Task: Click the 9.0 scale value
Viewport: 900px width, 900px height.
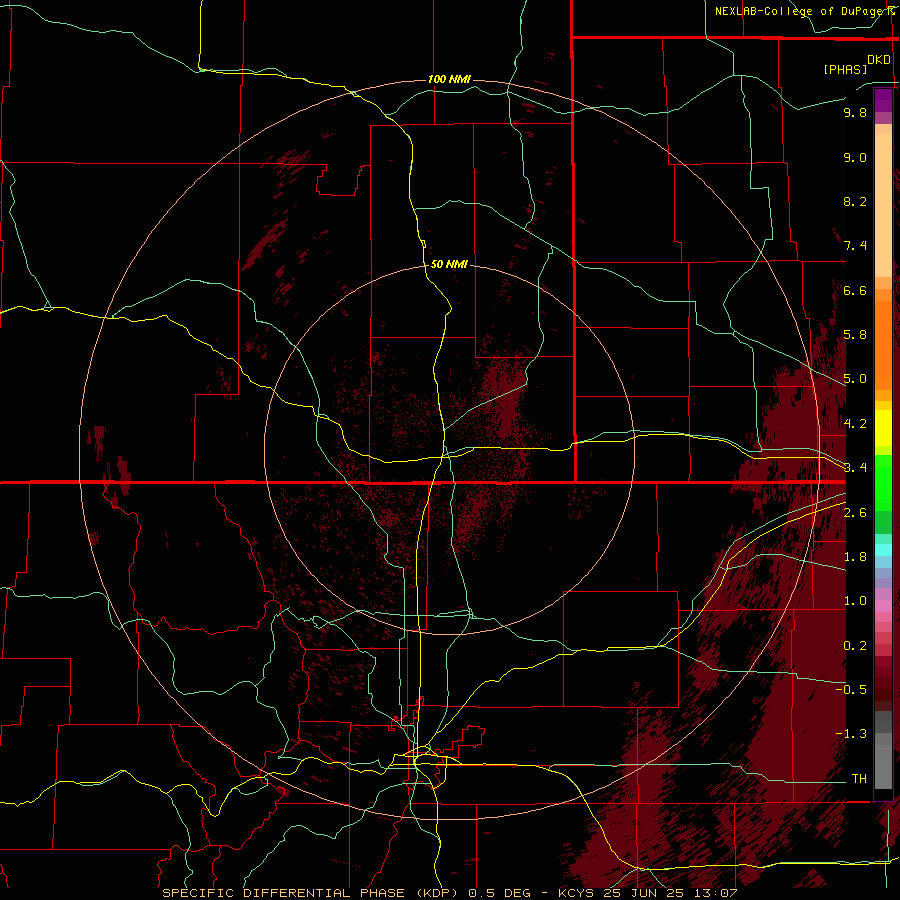Action: pyautogui.click(x=855, y=157)
